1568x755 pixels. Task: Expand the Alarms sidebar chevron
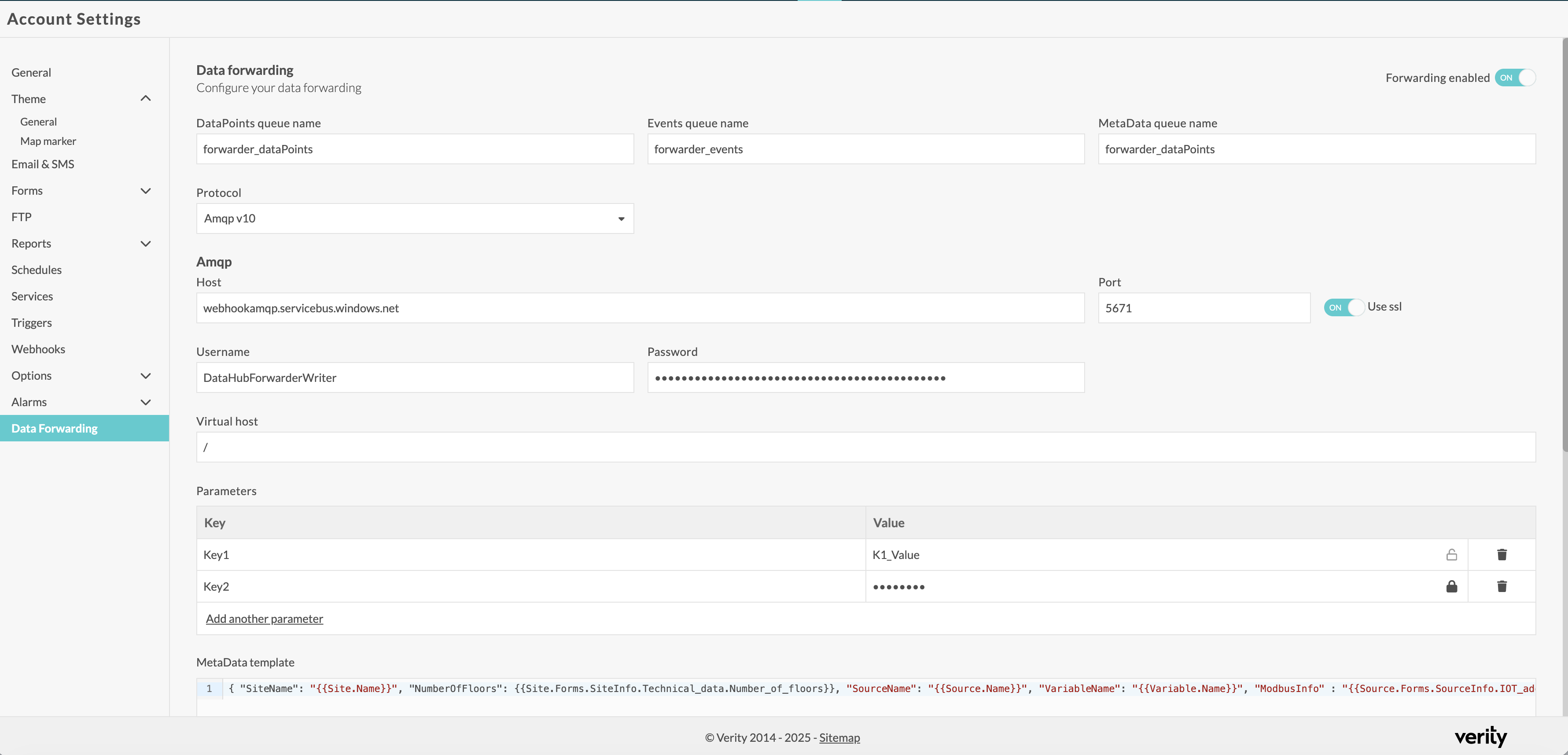coord(145,402)
